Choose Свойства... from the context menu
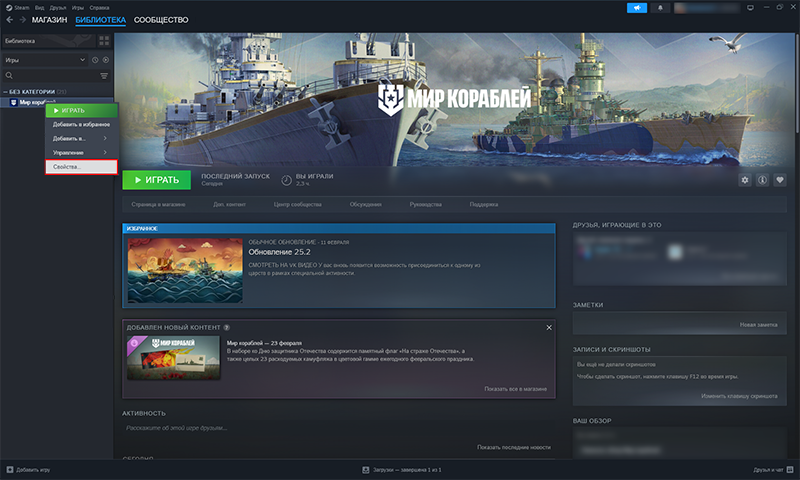This screenshot has width=800, height=480. (x=82, y=167)
